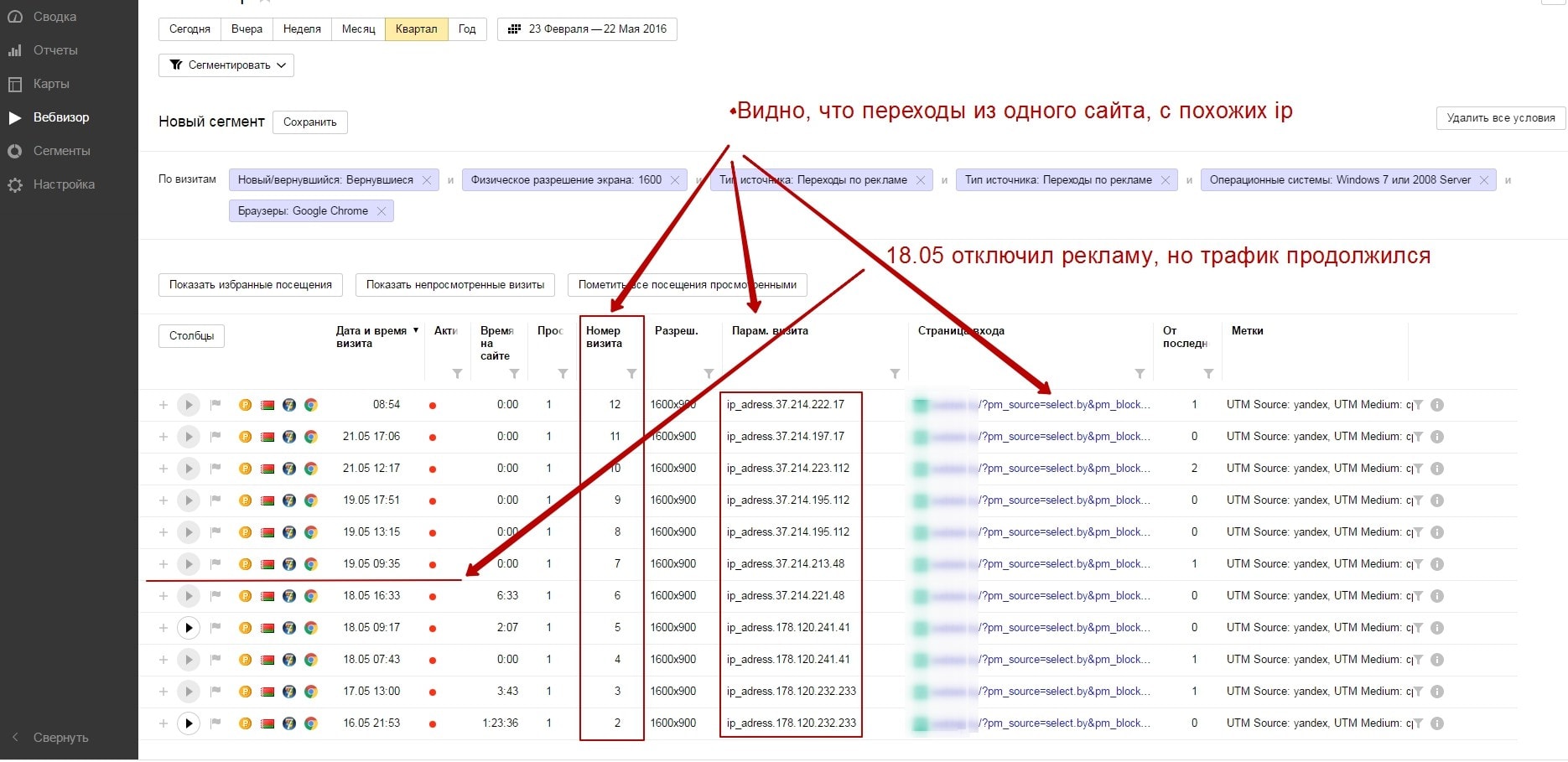Flag the 08:54 visit as favorite
The height and width of the screenshot is (762, 1568).
coord(215,405)
